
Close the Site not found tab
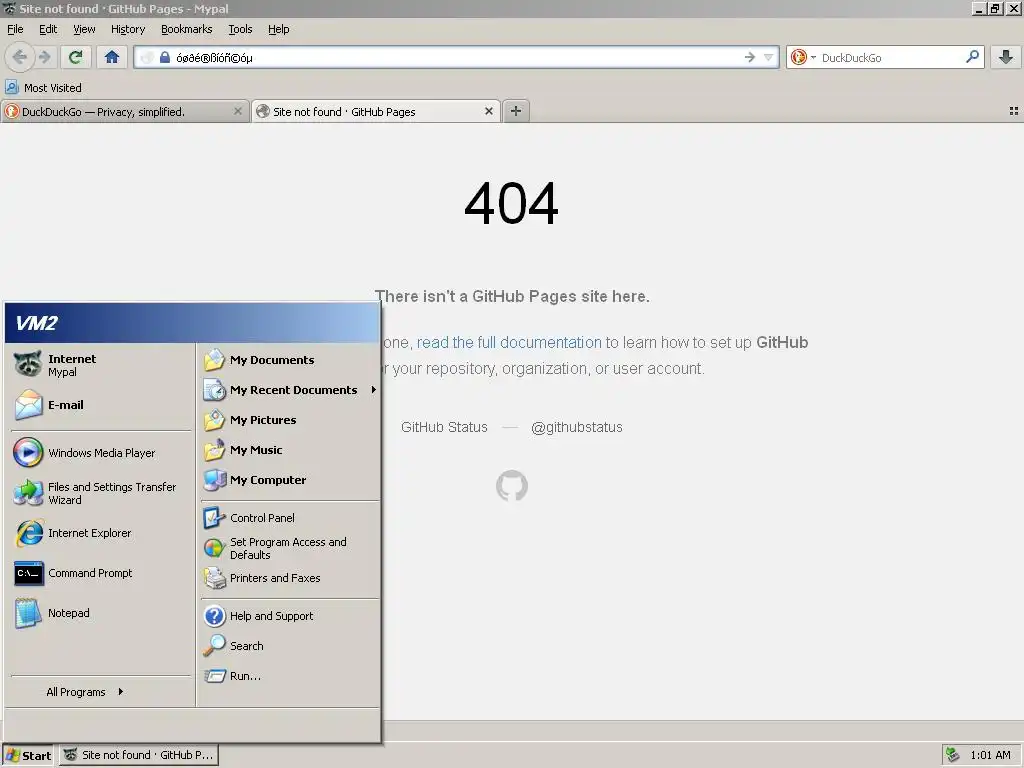[488, 112]
